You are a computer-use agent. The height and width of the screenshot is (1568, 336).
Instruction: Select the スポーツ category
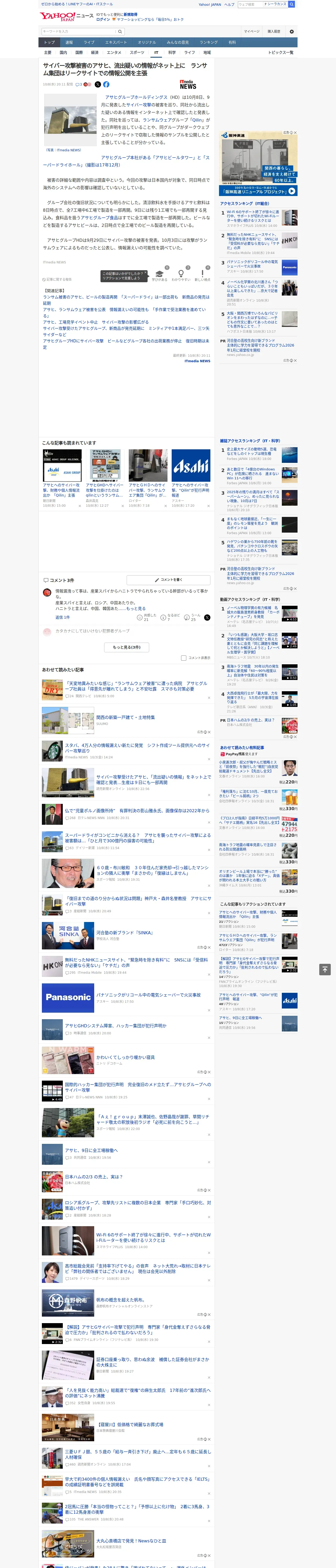[137, 52]
